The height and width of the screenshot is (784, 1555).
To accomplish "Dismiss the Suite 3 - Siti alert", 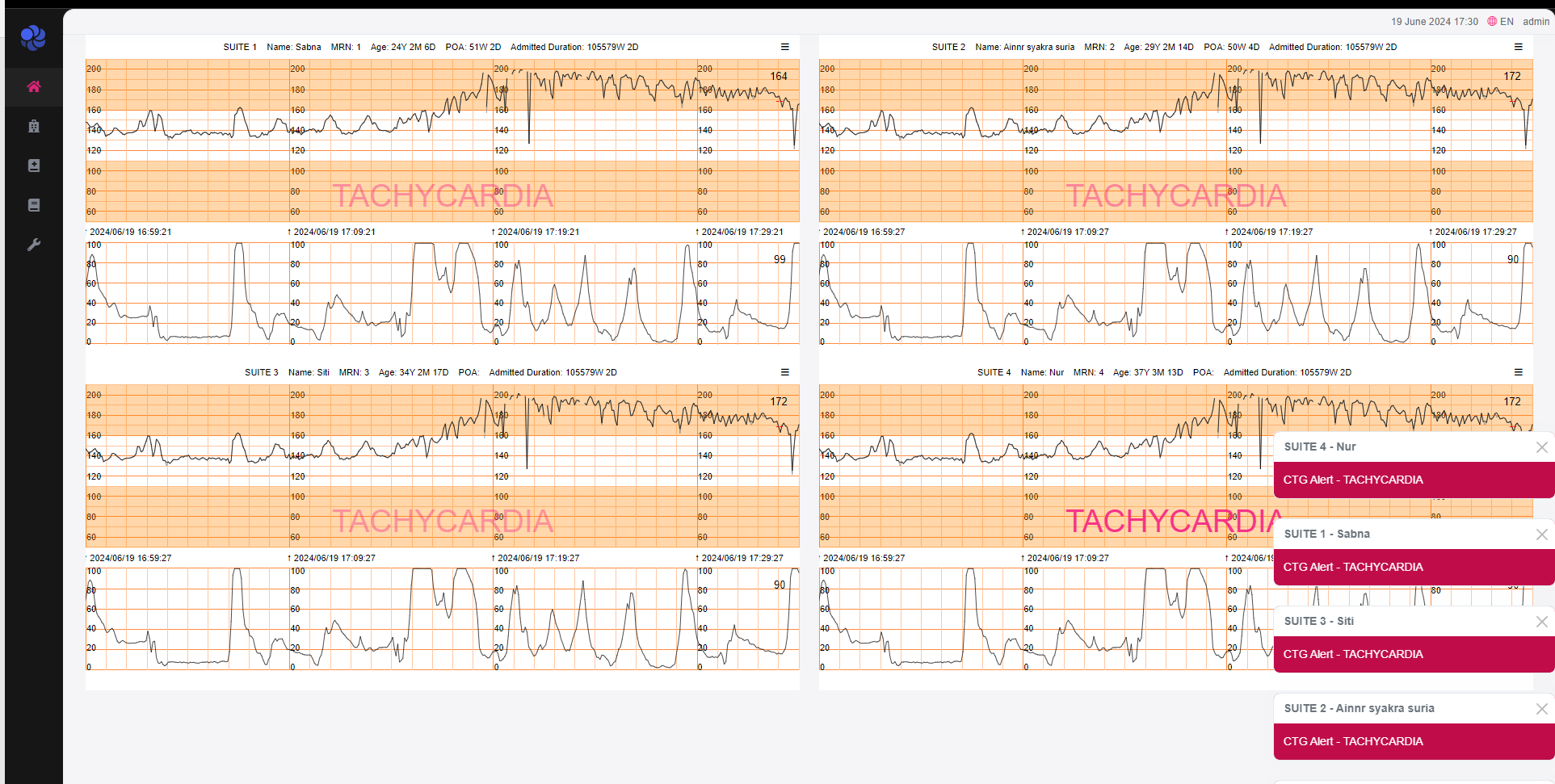I will (1541, 622).
